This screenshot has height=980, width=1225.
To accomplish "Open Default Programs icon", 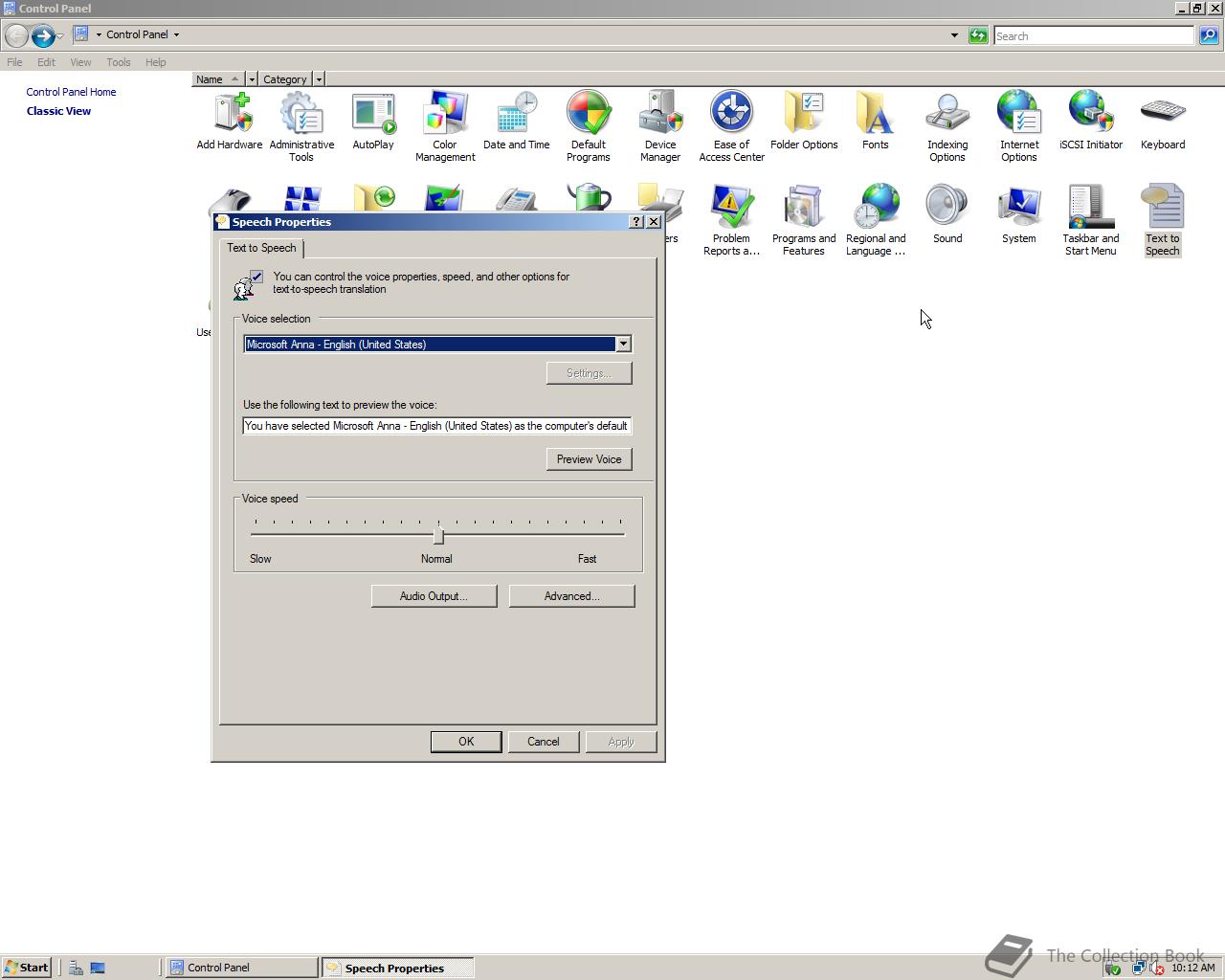I will [589, 126].
